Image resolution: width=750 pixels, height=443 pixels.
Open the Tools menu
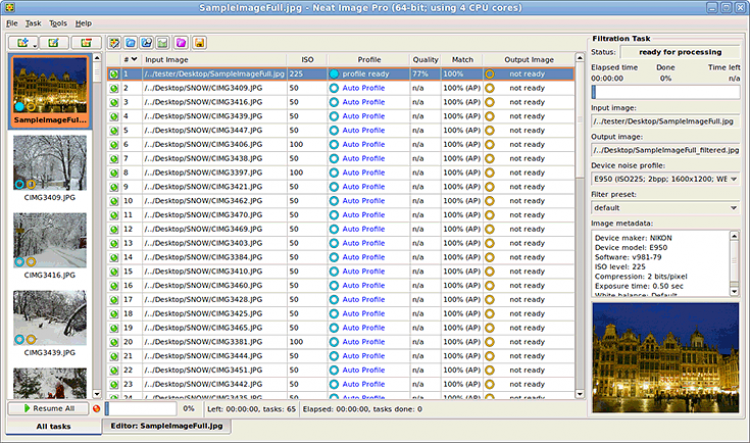pyautogui.click(x=58, y=22)
